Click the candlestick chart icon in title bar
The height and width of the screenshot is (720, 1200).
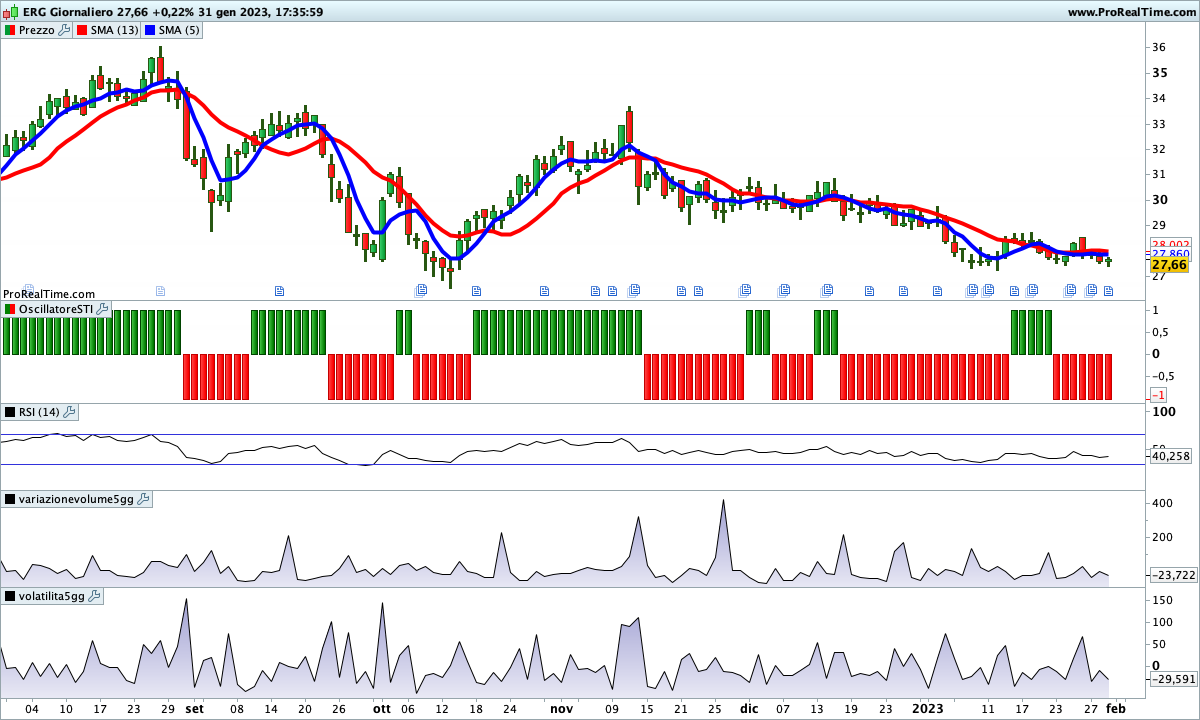10,12
